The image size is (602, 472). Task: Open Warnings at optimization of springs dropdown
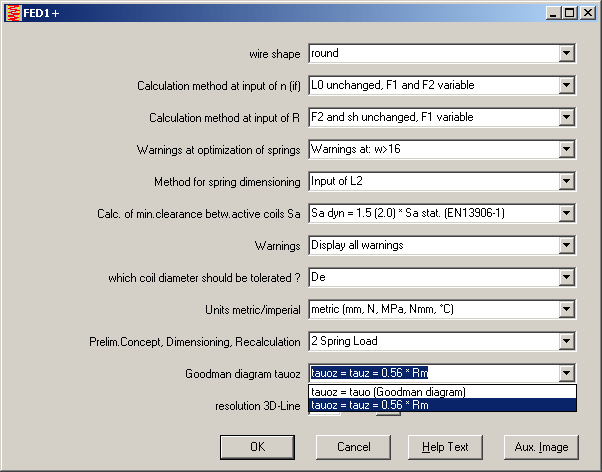pyautogui.click(x=567, y=149)
